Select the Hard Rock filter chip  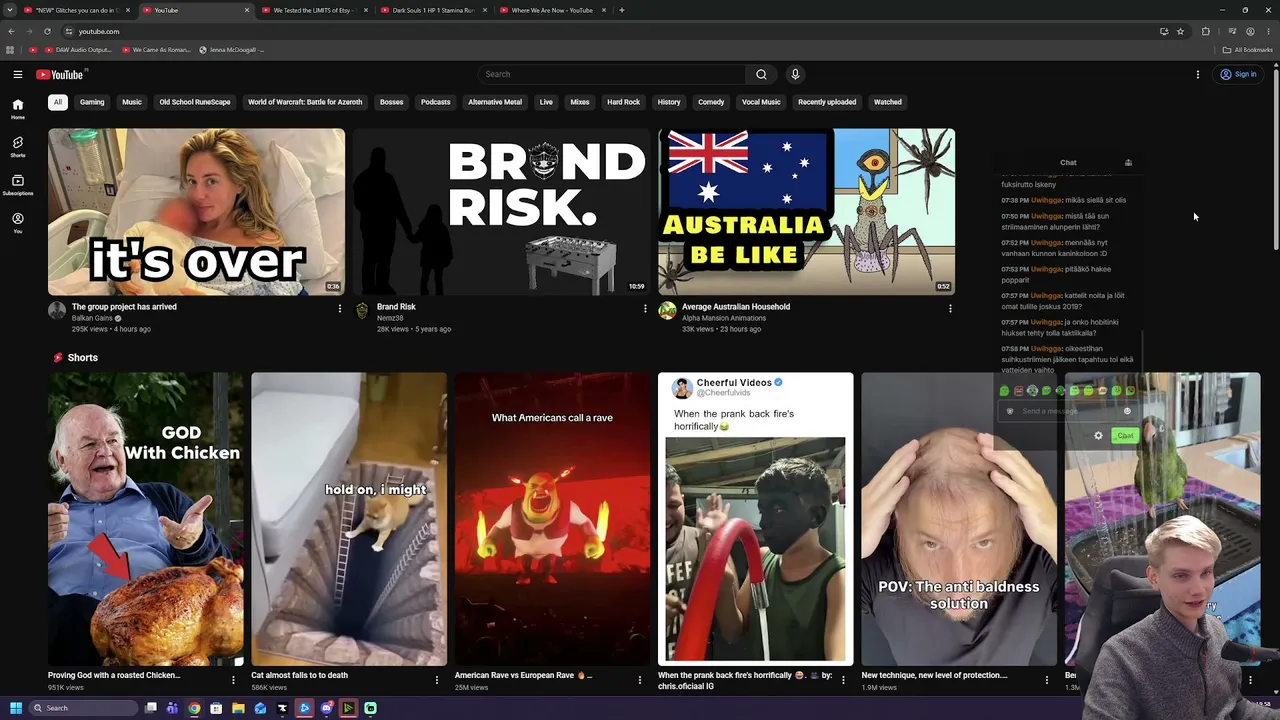tap(623, 102)
